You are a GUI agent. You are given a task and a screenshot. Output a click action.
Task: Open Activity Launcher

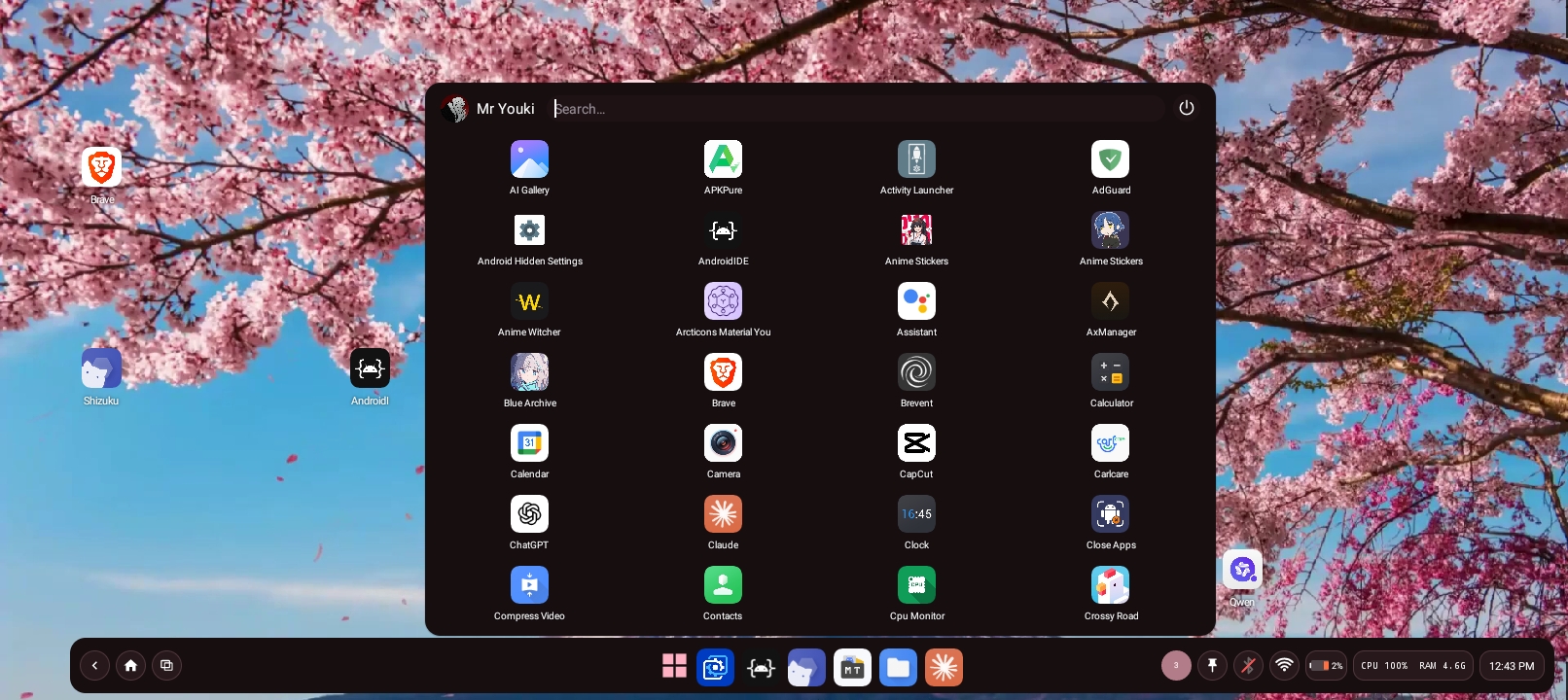pyautogui.click(x=916, y=159)
